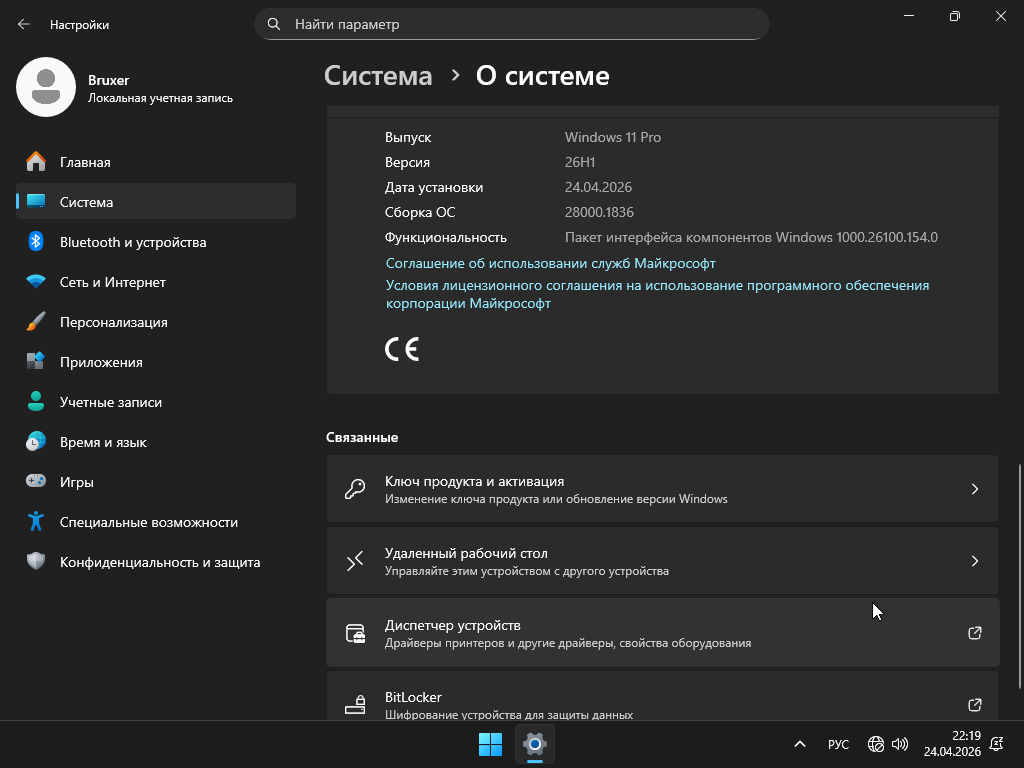This screenshot has height=768, width=1024.
Task: Click the back arrow in Settings header
Action: tap(24, 24)
